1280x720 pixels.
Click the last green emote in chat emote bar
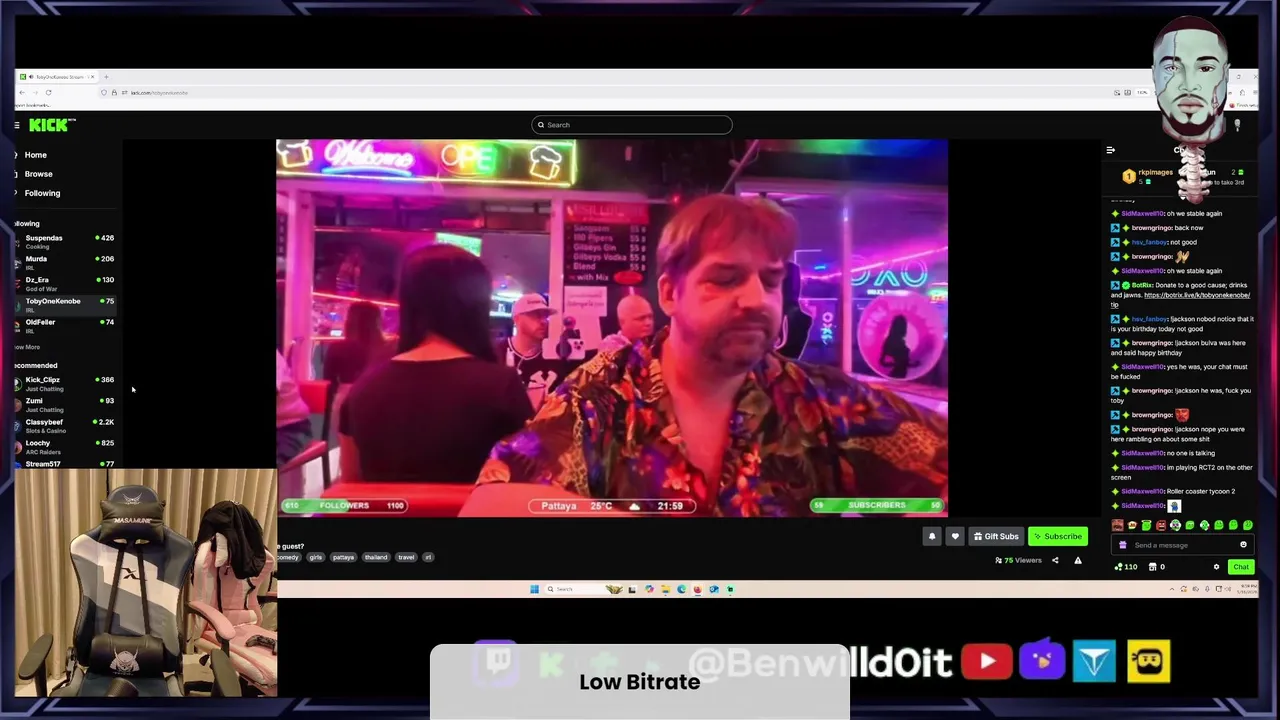1247,525
